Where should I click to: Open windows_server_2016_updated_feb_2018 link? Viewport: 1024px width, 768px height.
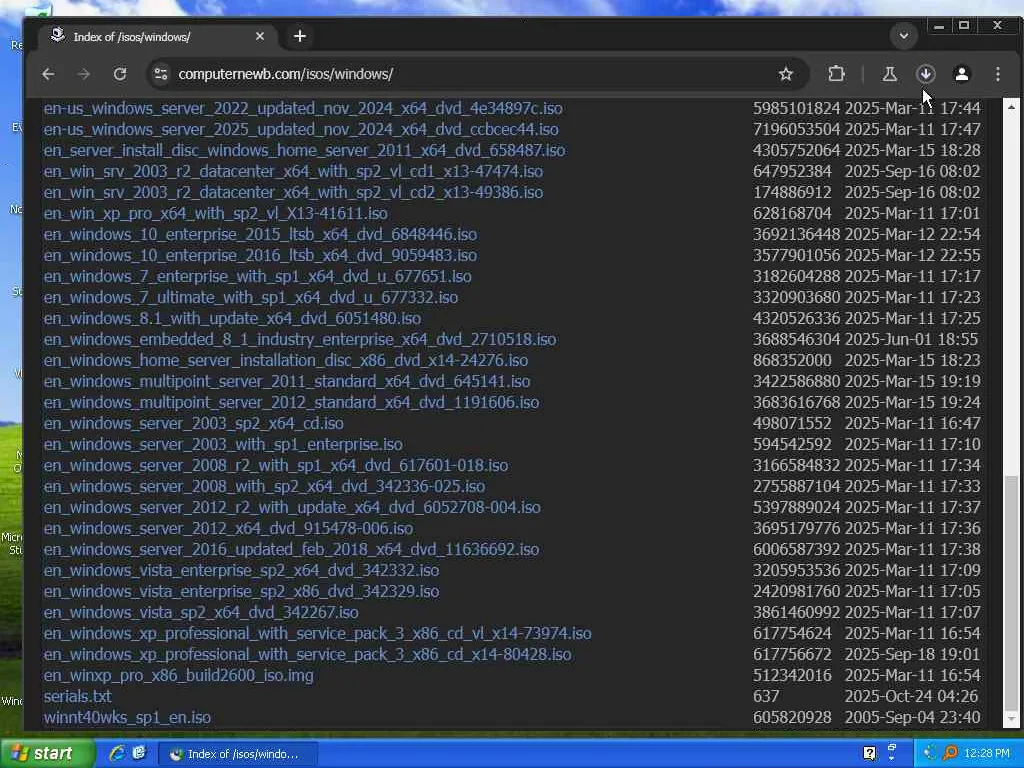[x=291, y=549]
